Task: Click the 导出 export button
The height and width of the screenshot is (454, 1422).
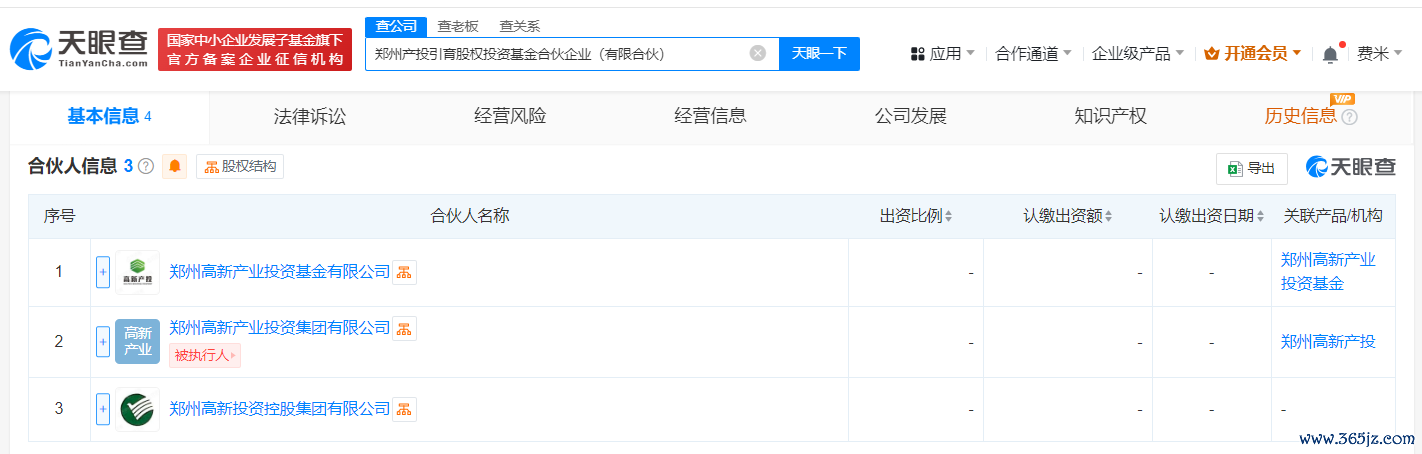Action: tap(1251, 169)
